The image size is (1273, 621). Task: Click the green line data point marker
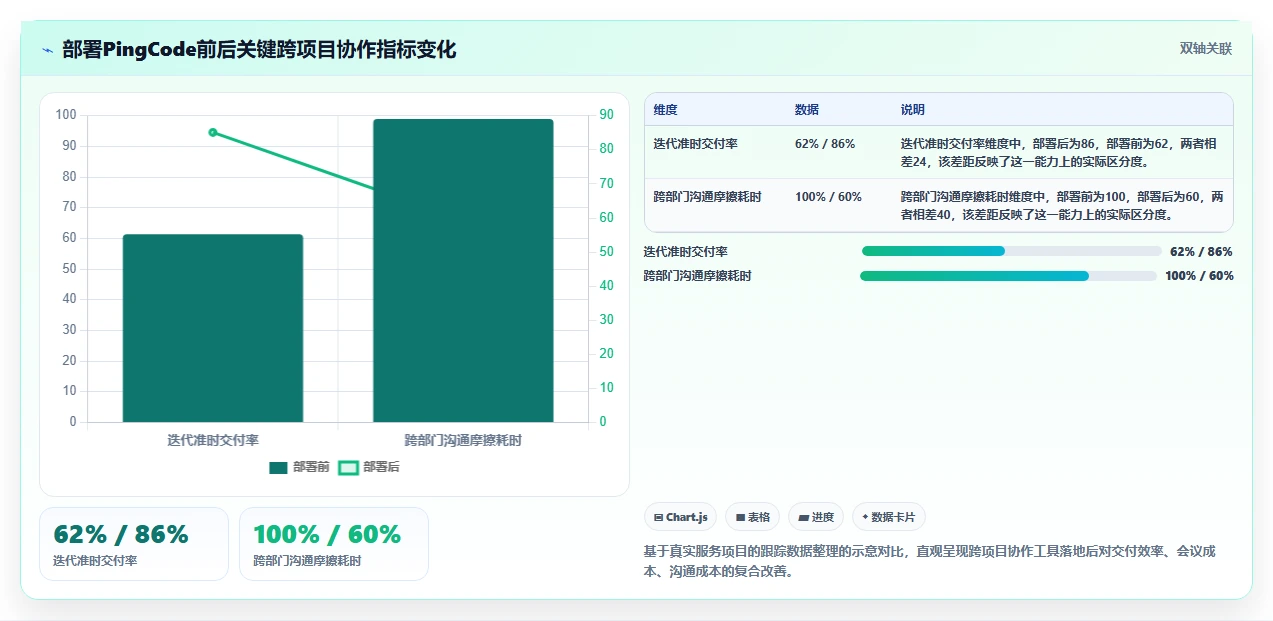213,132
